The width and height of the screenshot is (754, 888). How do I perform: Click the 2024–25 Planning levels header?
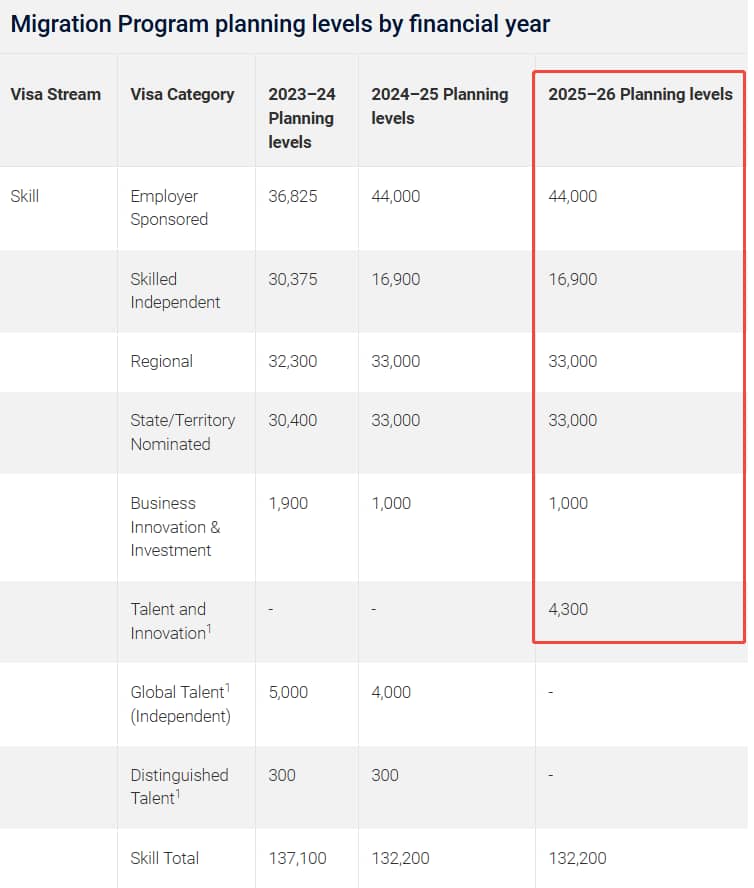pyautogui.click(x=440, y=106)
